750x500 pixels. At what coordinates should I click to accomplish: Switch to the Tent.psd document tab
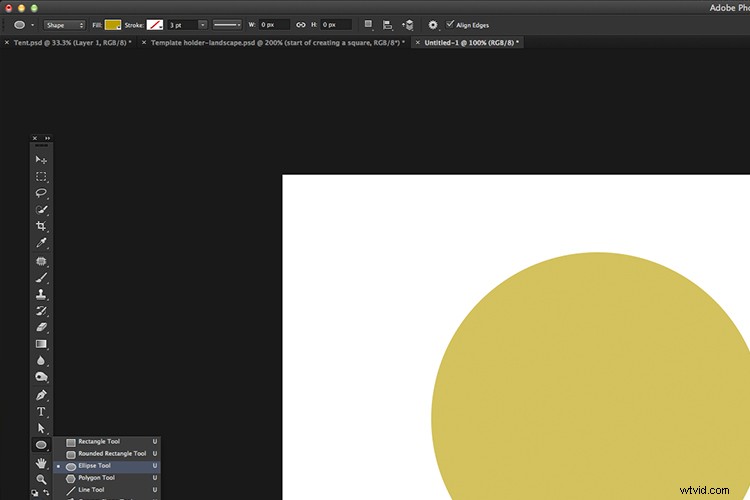point(73,43)
